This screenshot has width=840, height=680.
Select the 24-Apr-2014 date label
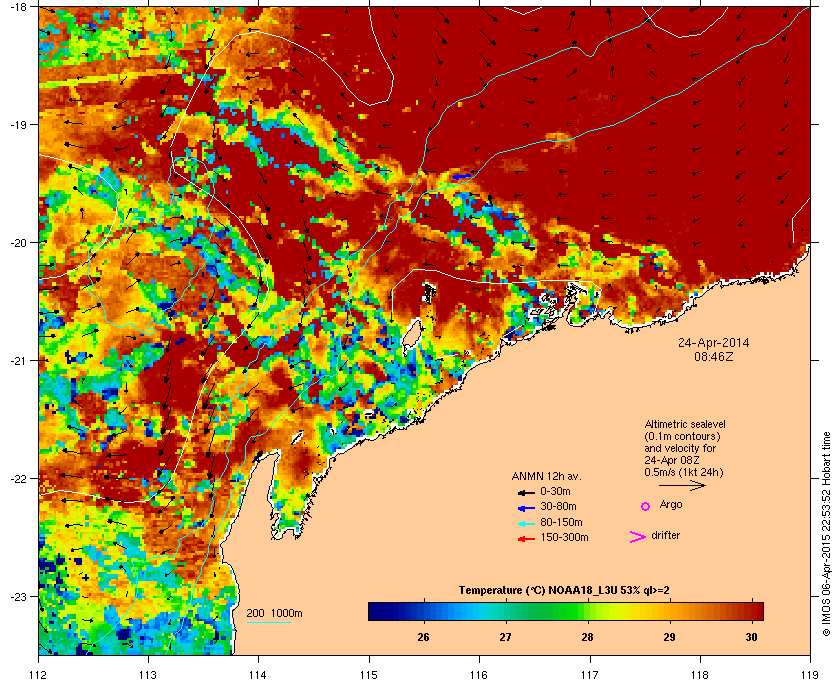tap(714, 343)
